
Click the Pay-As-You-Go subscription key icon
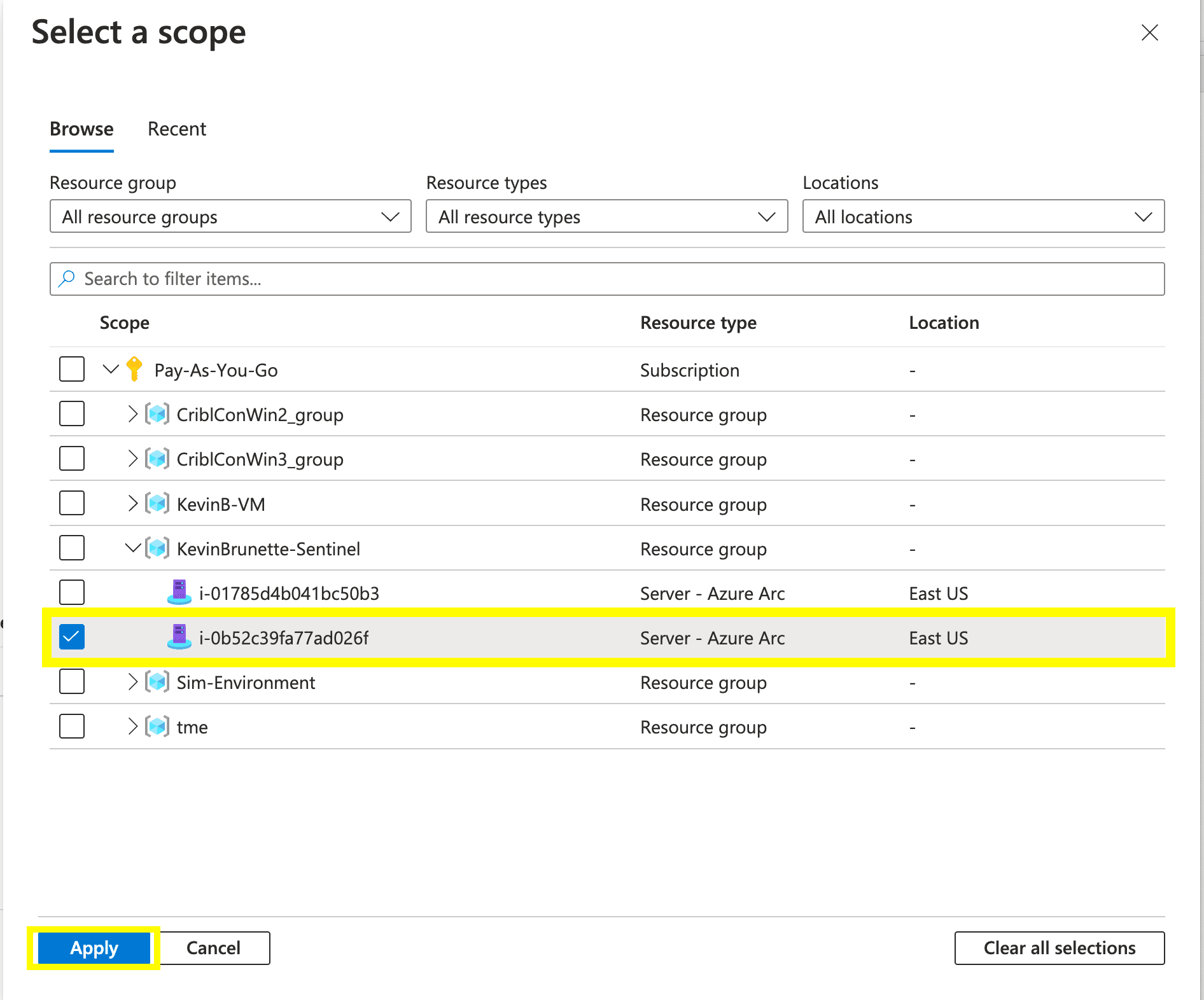[x=134, y=369]
